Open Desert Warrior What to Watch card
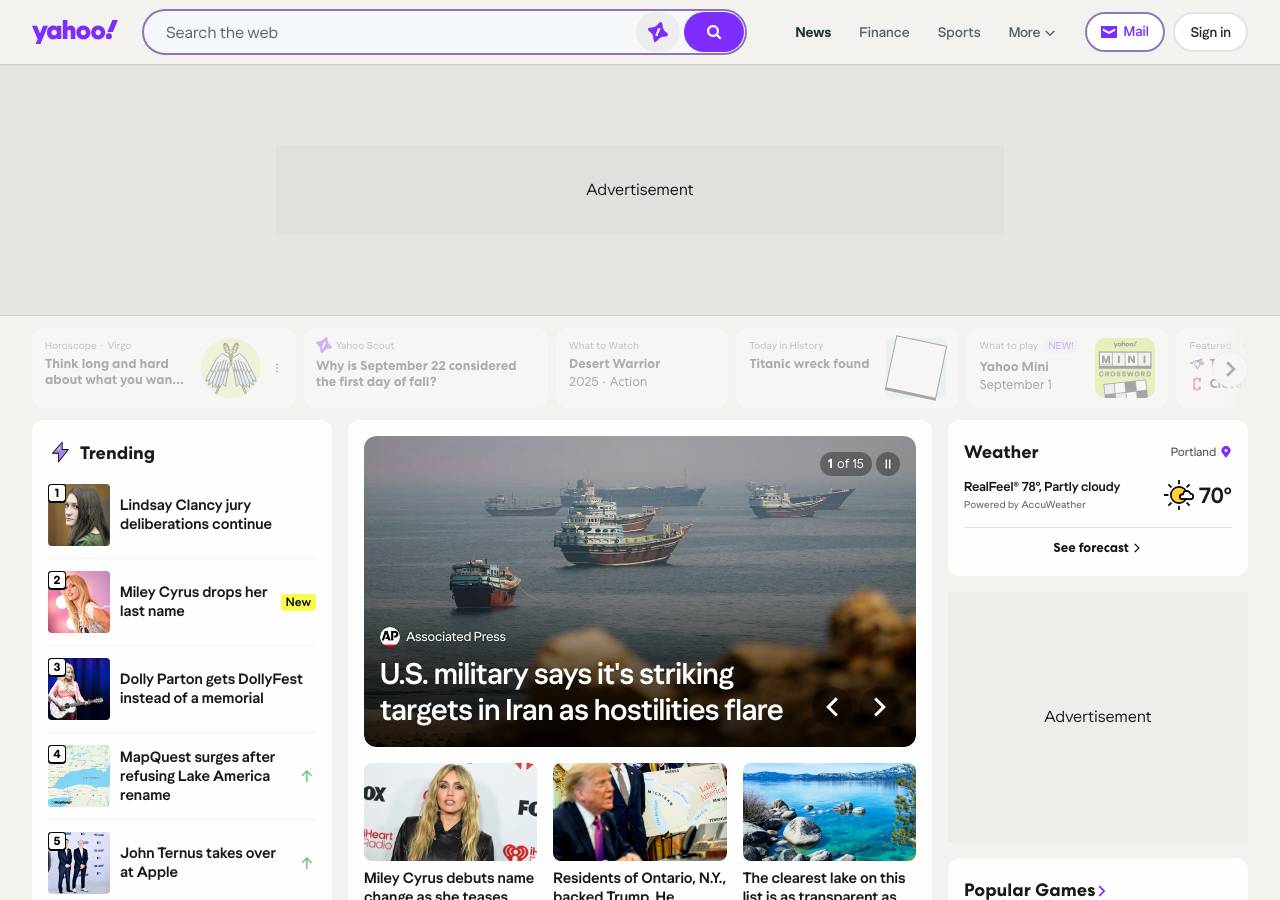Image resolution: width=1280 pixels, height=900 pixels. tap(642, 368)
